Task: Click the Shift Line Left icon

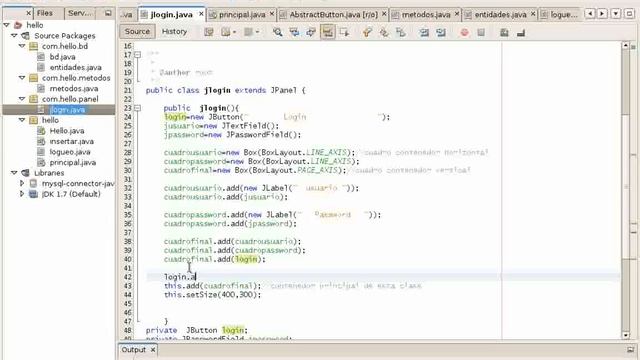Action: 424,32
